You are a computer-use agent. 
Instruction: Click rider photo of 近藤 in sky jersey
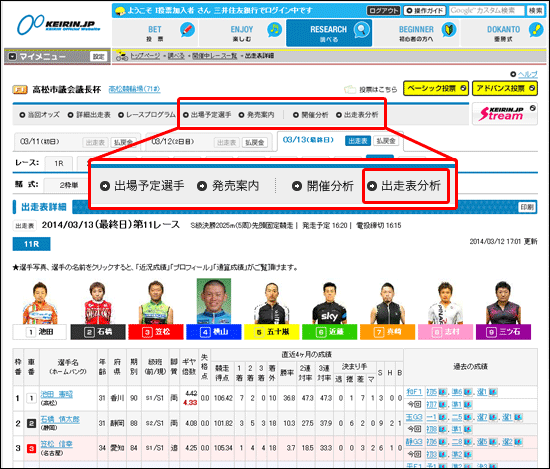click(329, 302)
